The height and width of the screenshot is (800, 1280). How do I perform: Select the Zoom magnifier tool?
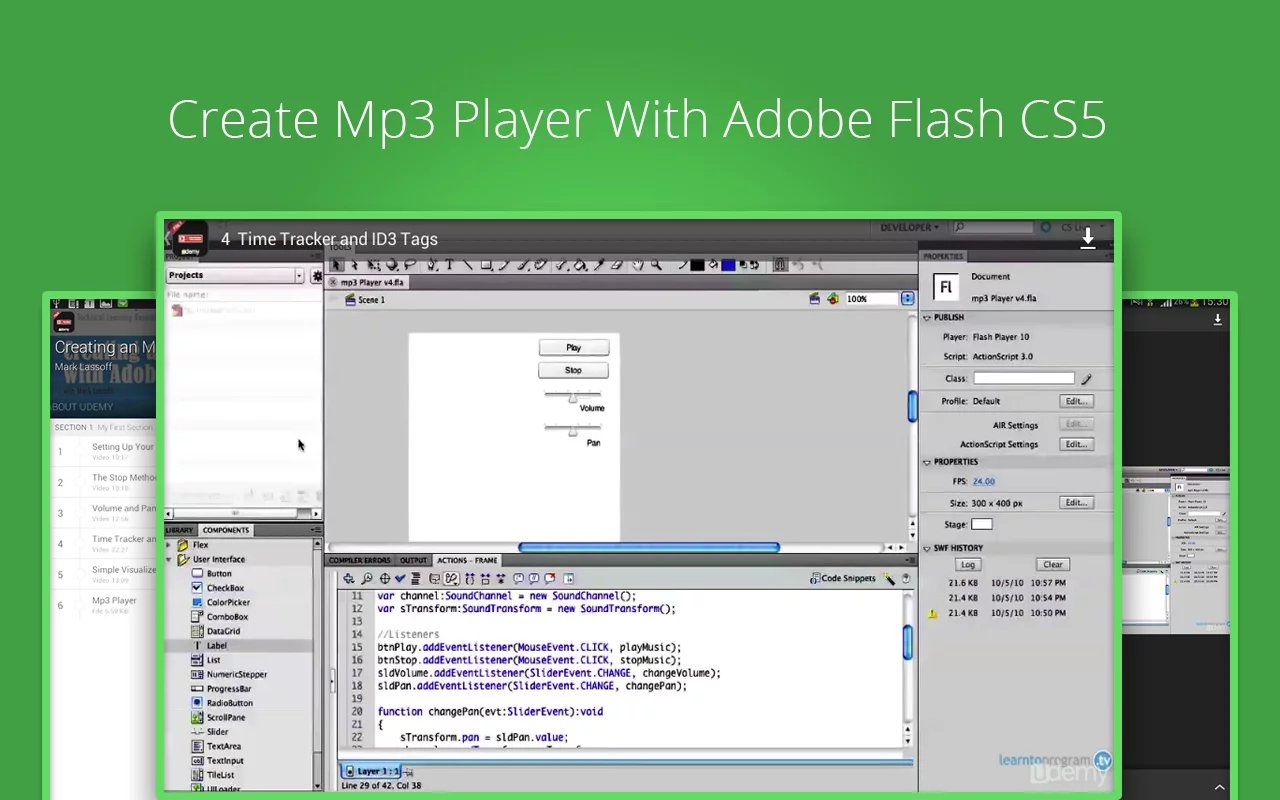click(x=656, y=265)
